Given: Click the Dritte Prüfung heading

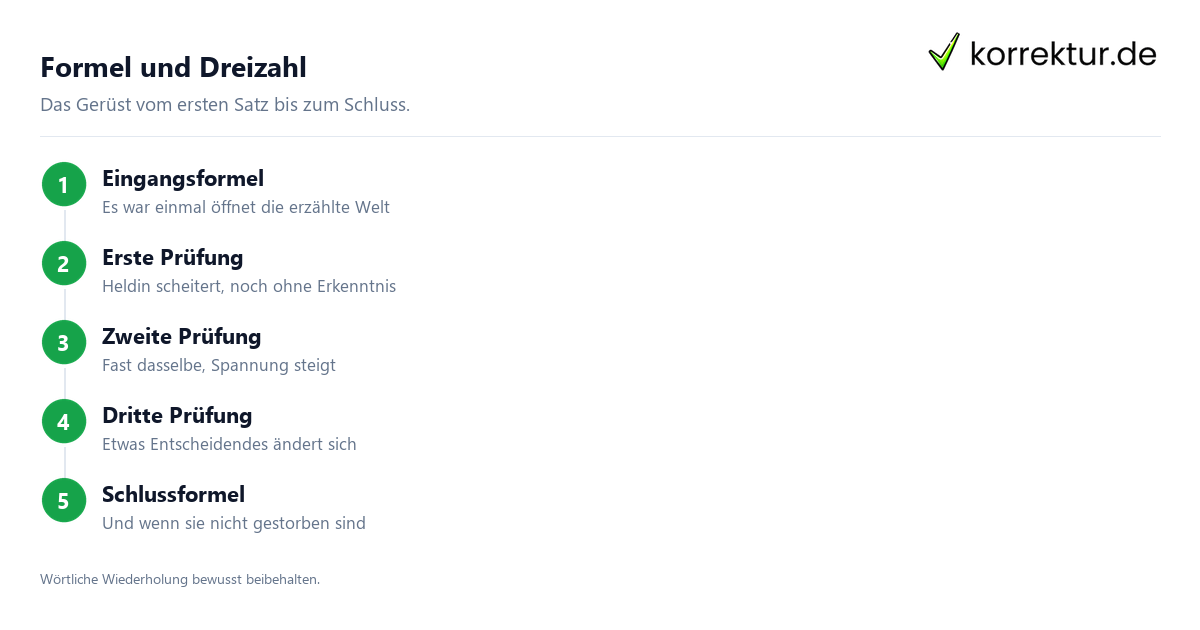Looking at the screenshot, I should tap(177, 416).
